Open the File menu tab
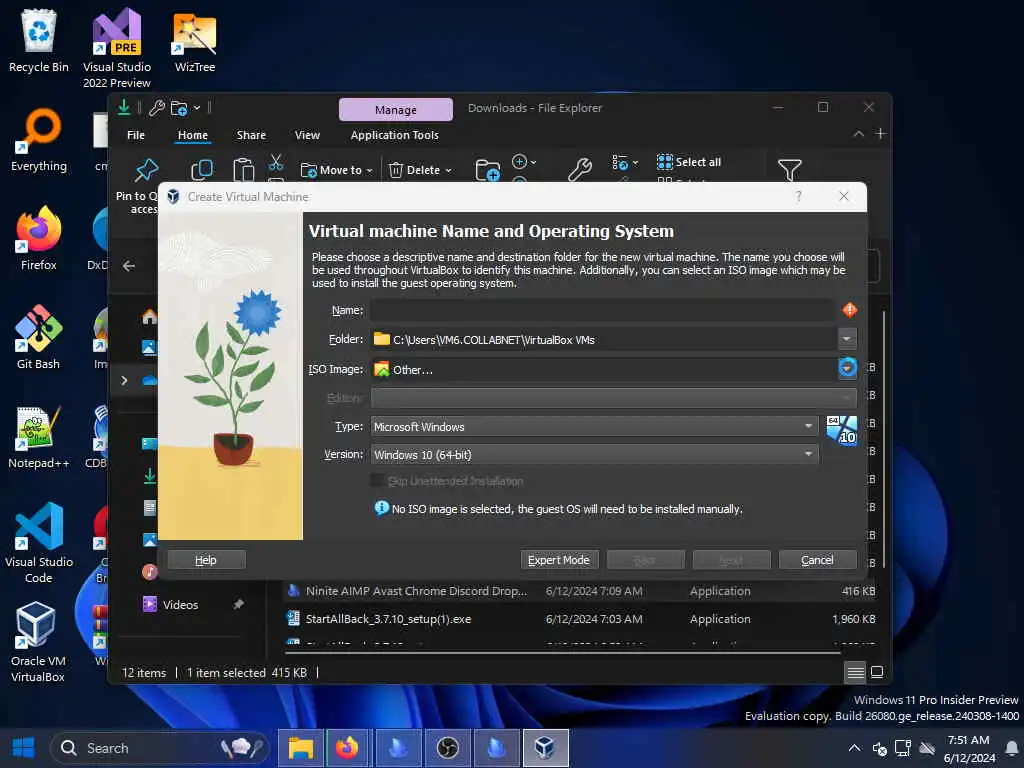1024x768 pixels. 136,135
